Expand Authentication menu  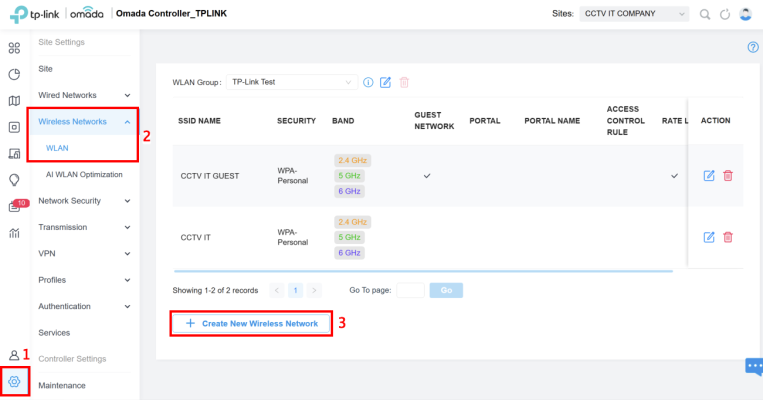(84, 306)
